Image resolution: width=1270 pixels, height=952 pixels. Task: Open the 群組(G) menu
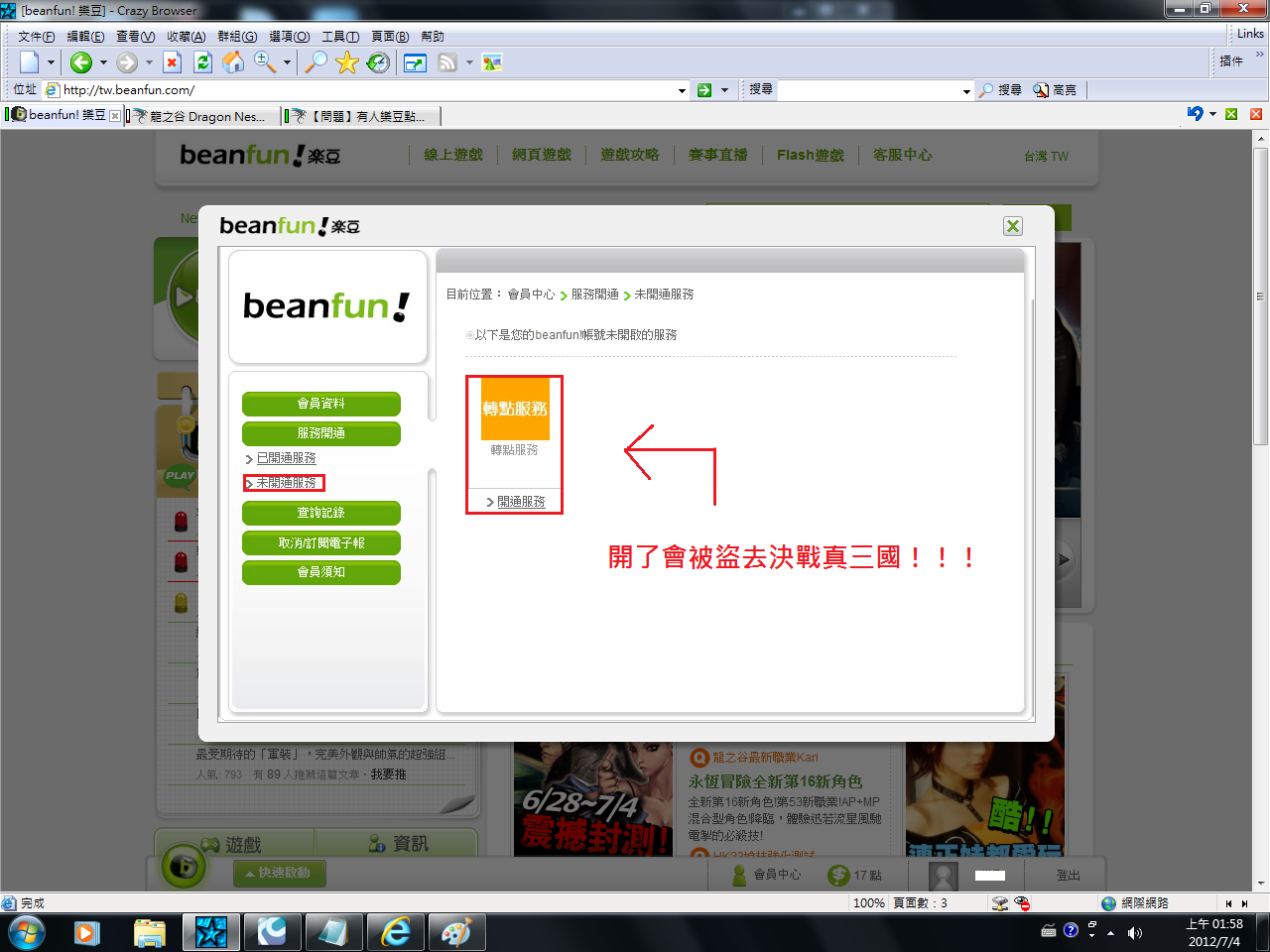(237, 37)
